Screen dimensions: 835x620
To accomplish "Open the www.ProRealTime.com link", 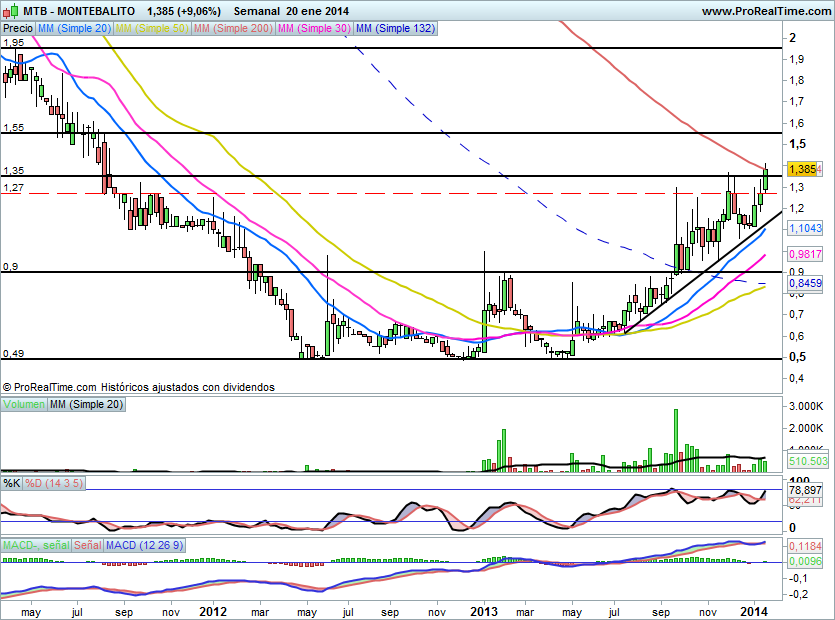I will pos(764,10).
